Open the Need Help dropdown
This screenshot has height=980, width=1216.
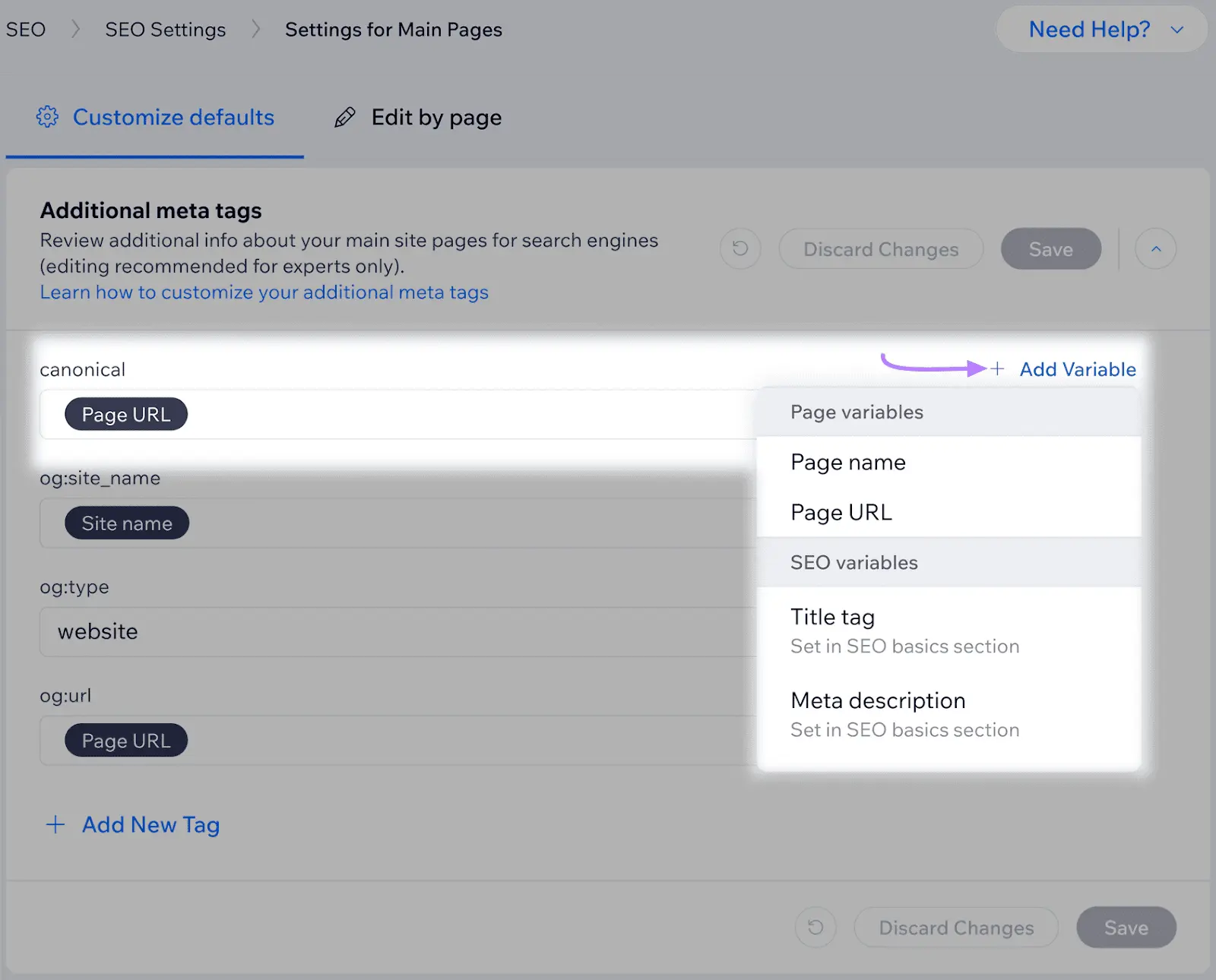coord(1100,30)
